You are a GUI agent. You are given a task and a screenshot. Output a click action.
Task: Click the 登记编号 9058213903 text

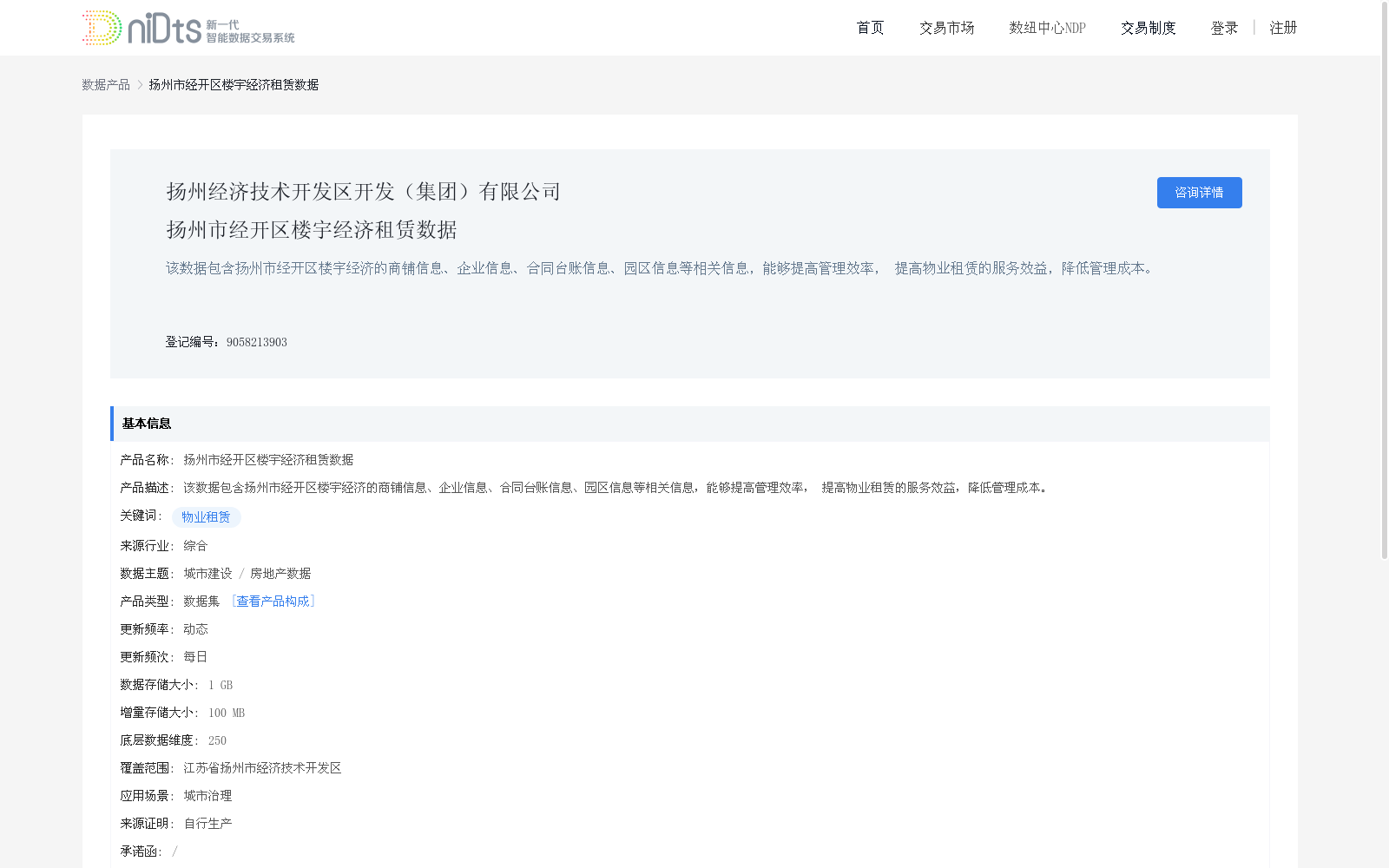[226, 342]
